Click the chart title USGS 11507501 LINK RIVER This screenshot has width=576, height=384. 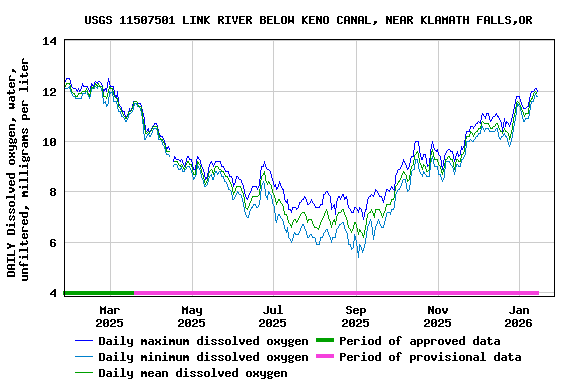(308, 20)
